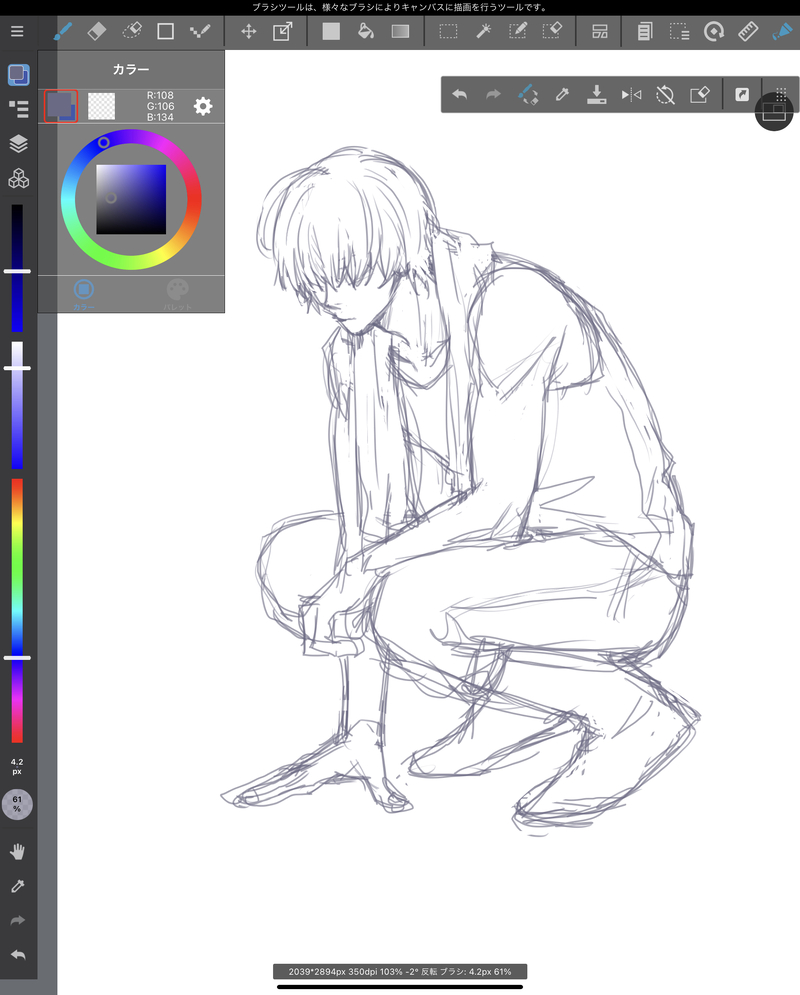Open the Layers panel icon
800x995 pixels.
point(18,144)
